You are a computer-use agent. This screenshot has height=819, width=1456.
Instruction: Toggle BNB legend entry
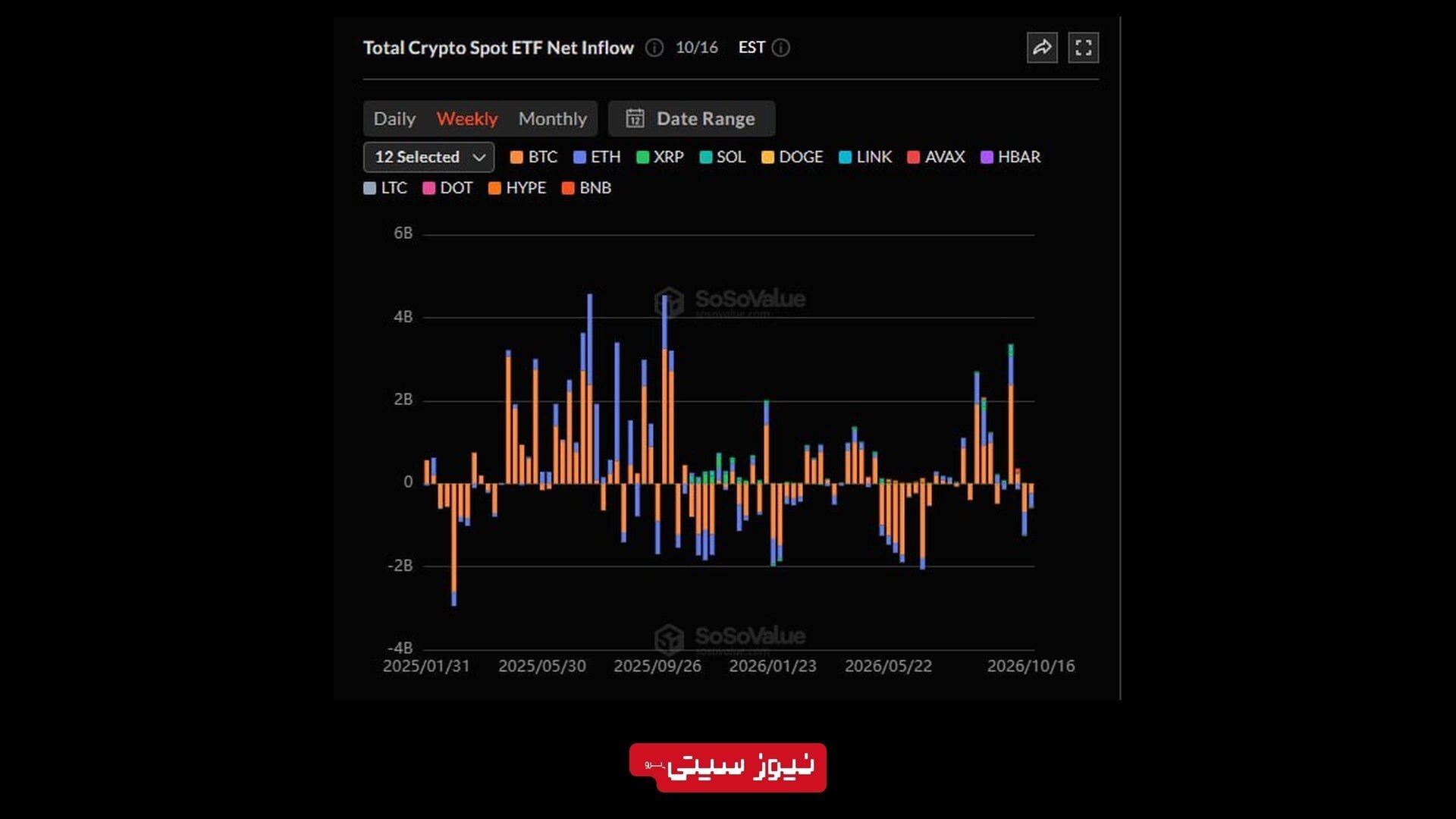click(586, 188)
